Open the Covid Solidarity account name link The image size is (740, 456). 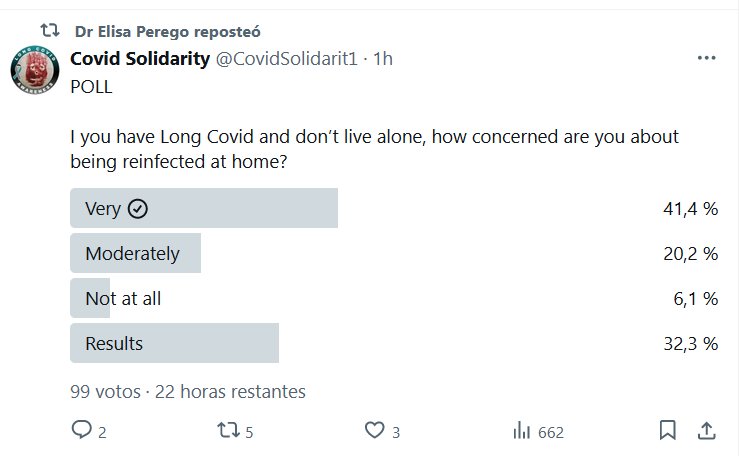tap(139, 59)
